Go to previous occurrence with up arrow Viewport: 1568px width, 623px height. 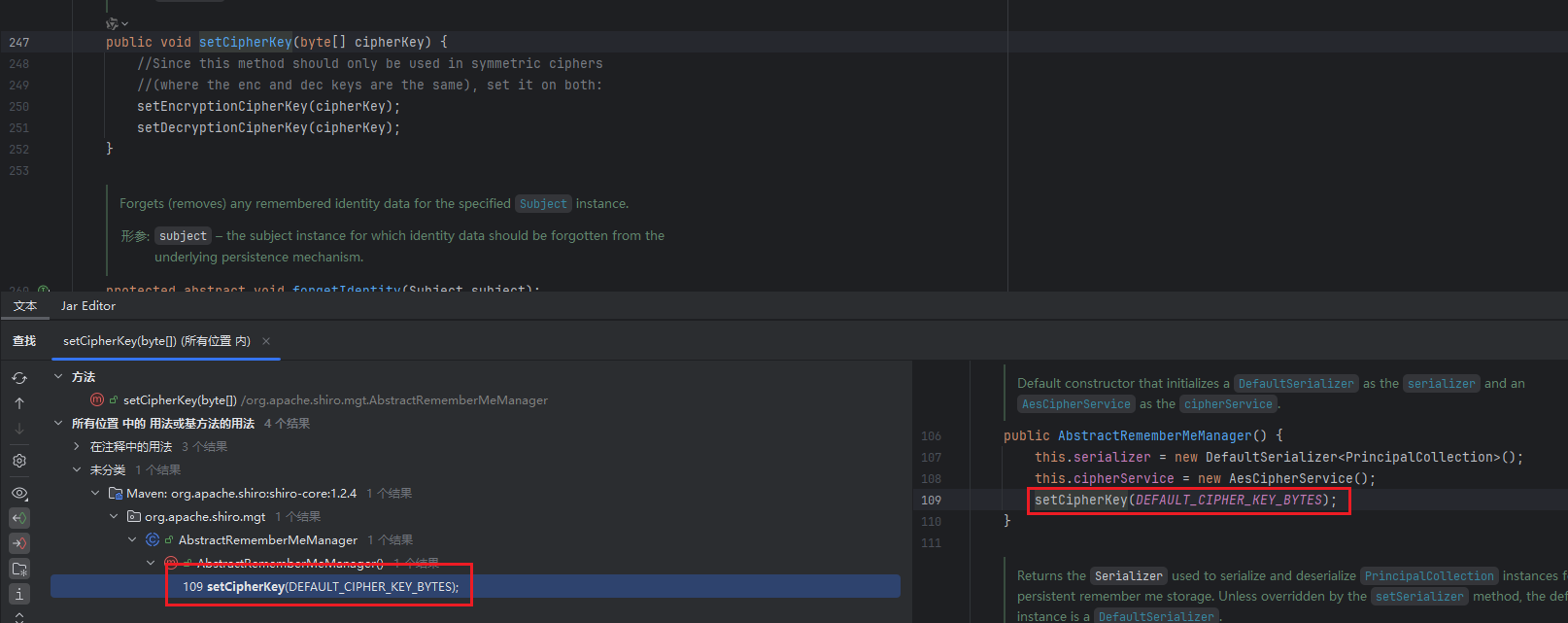coord(19,403)
